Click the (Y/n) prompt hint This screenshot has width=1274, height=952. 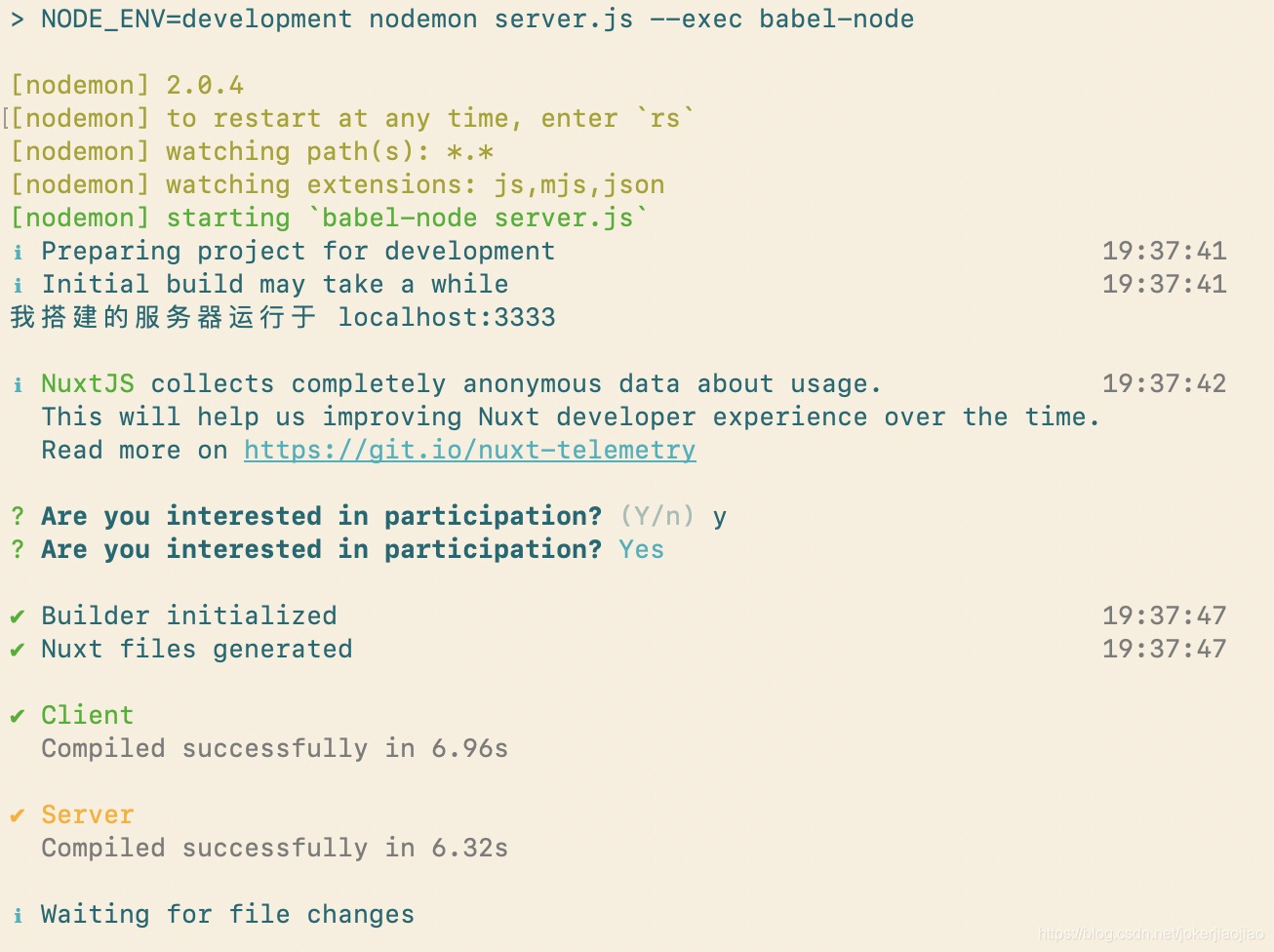coord(657,516)
